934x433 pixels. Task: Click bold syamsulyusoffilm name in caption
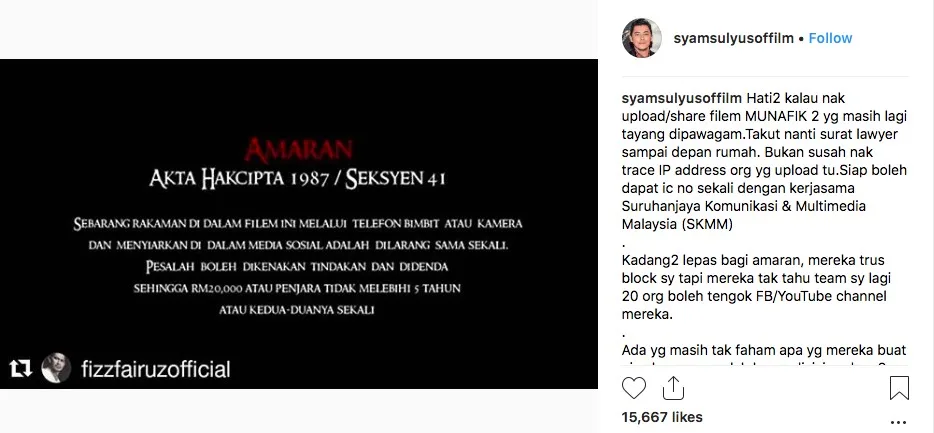682,98
